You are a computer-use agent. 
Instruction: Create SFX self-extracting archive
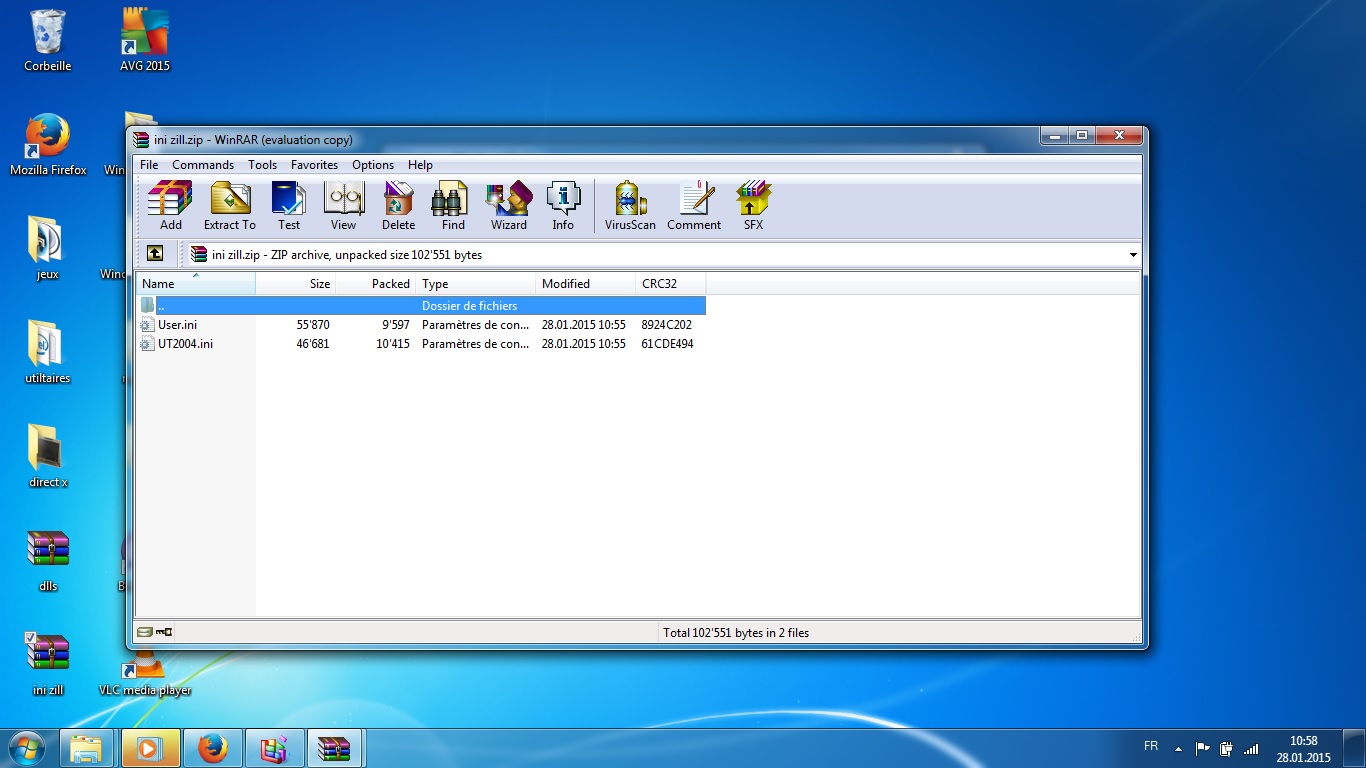(x=753, y=205)
